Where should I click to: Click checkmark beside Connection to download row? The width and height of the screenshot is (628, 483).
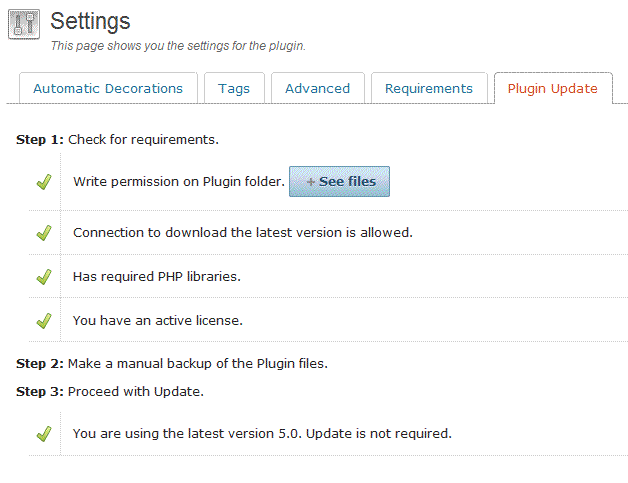[x=44, y=233]
